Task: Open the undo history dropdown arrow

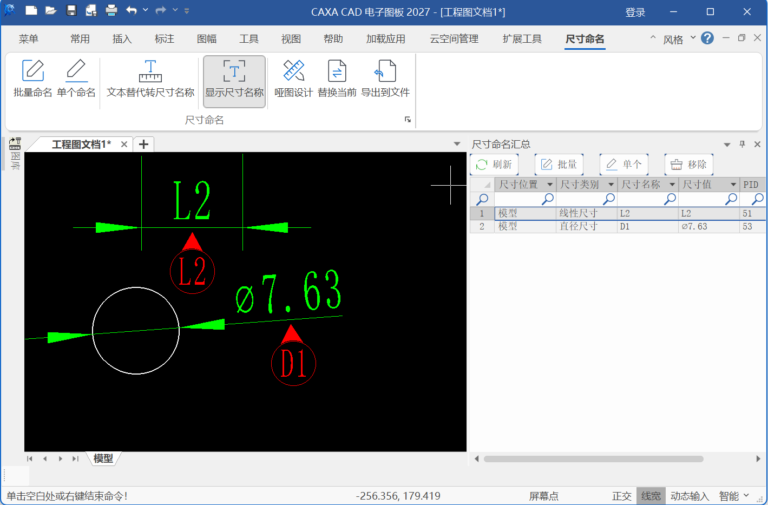Action: click(145, 10)
